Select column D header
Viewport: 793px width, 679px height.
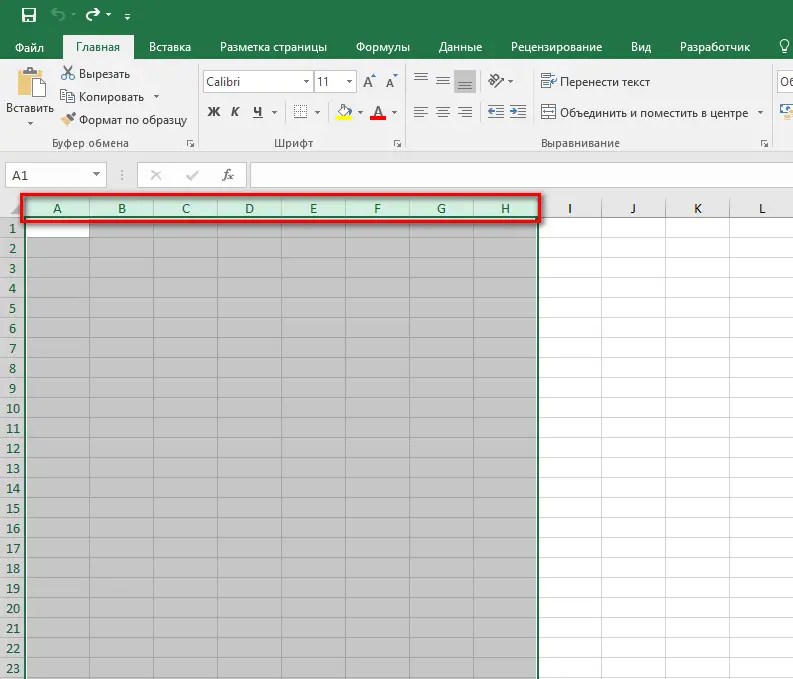(249, 208)
